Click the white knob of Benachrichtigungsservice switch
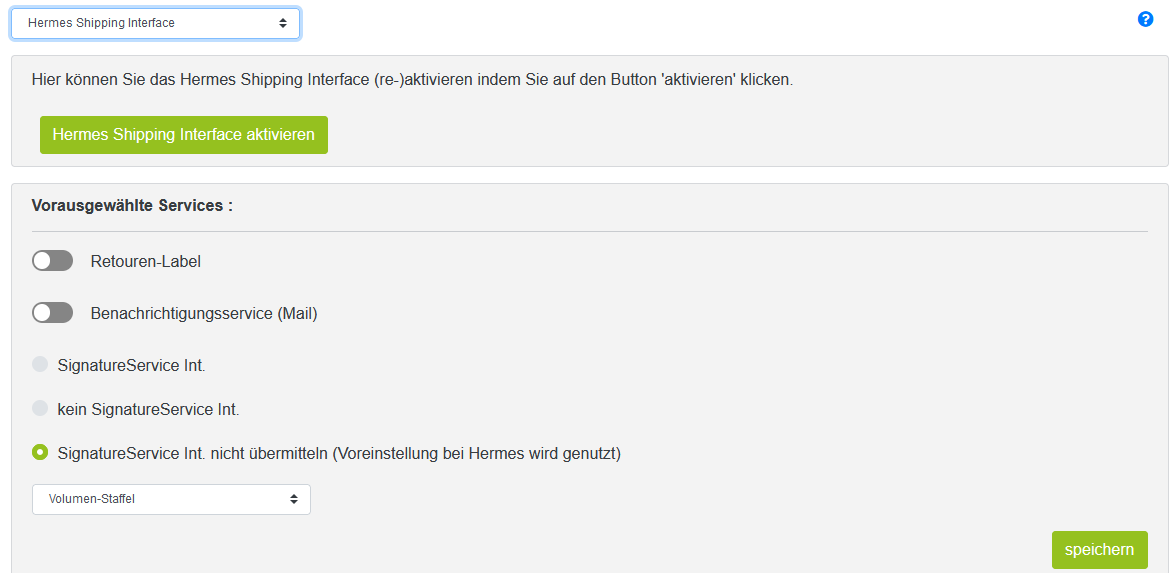The height and width of the screenshot is (573, 1169). [x=42, y=313]
